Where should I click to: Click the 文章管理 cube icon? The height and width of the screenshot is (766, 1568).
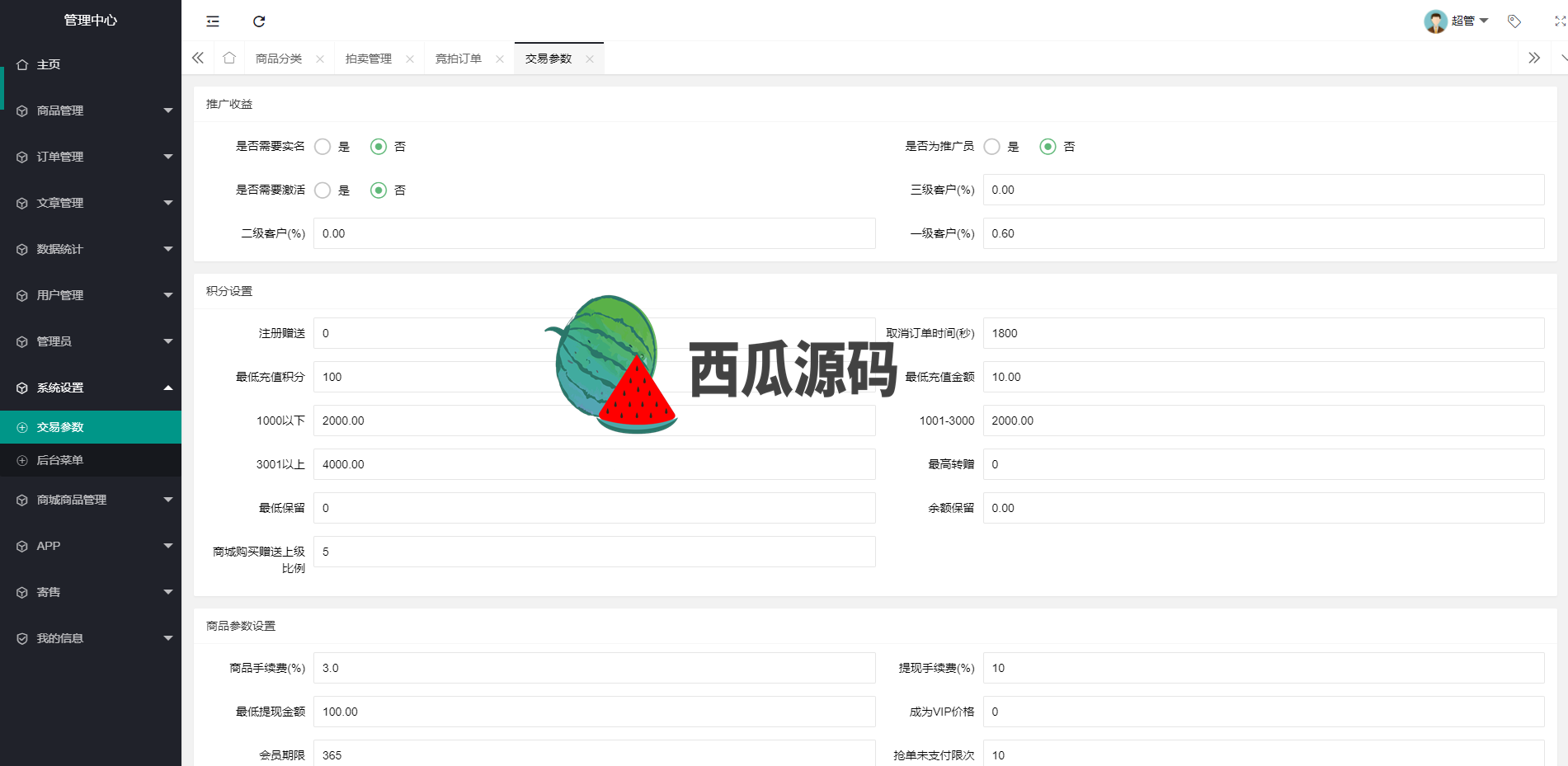point(22,203)
